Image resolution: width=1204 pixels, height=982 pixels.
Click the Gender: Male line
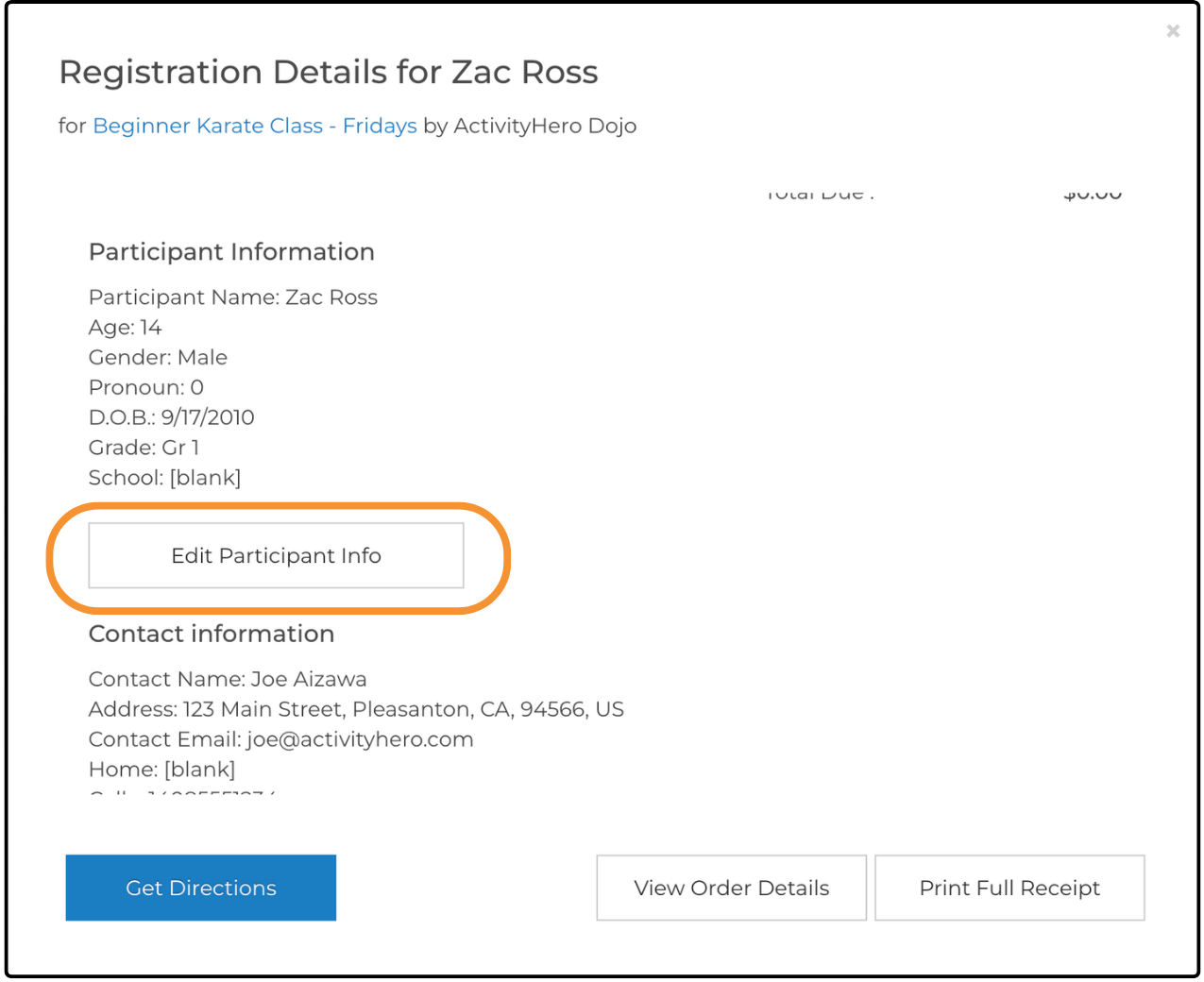pos(158,358)
